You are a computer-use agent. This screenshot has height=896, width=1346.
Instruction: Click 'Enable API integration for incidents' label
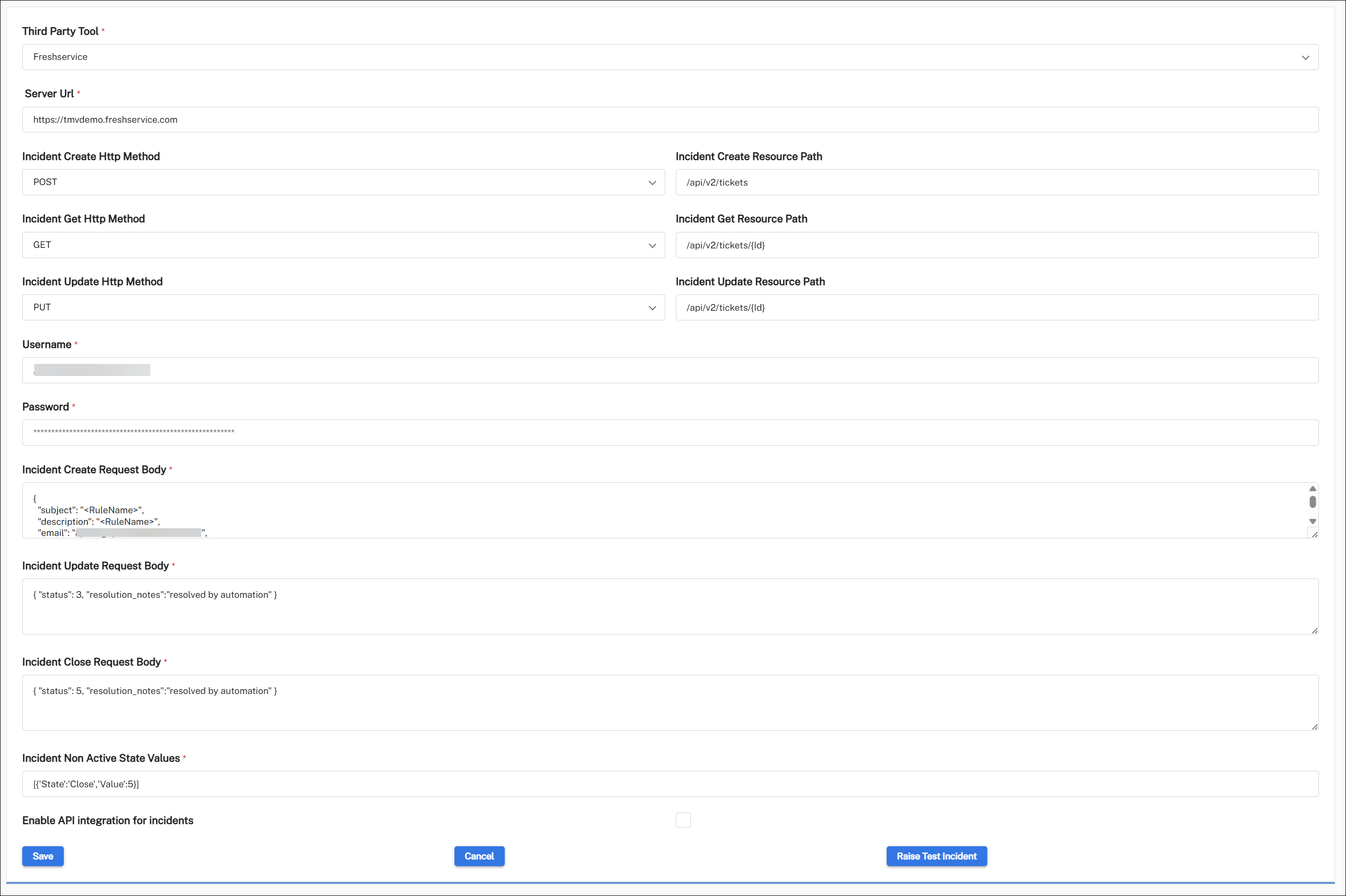(x=108, y=821)
